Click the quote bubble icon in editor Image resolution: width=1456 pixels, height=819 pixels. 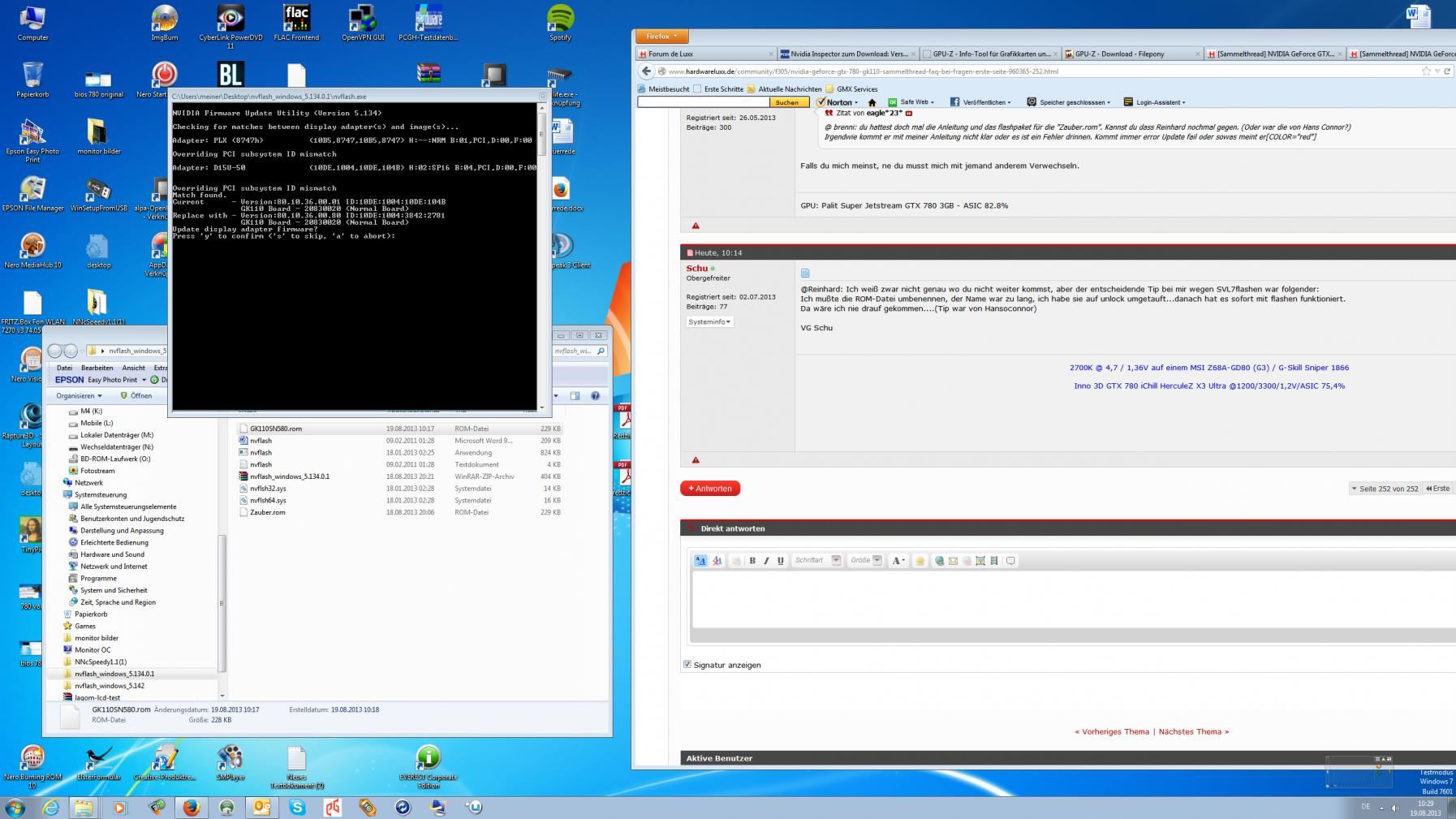(x=1010, y=561)
